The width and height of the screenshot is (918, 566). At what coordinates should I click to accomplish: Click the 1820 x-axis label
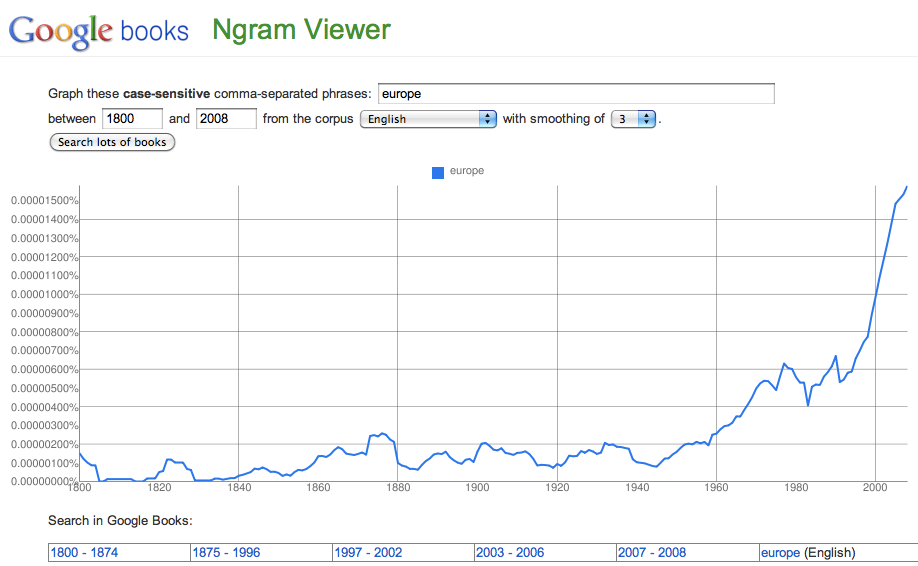point(159,487)
